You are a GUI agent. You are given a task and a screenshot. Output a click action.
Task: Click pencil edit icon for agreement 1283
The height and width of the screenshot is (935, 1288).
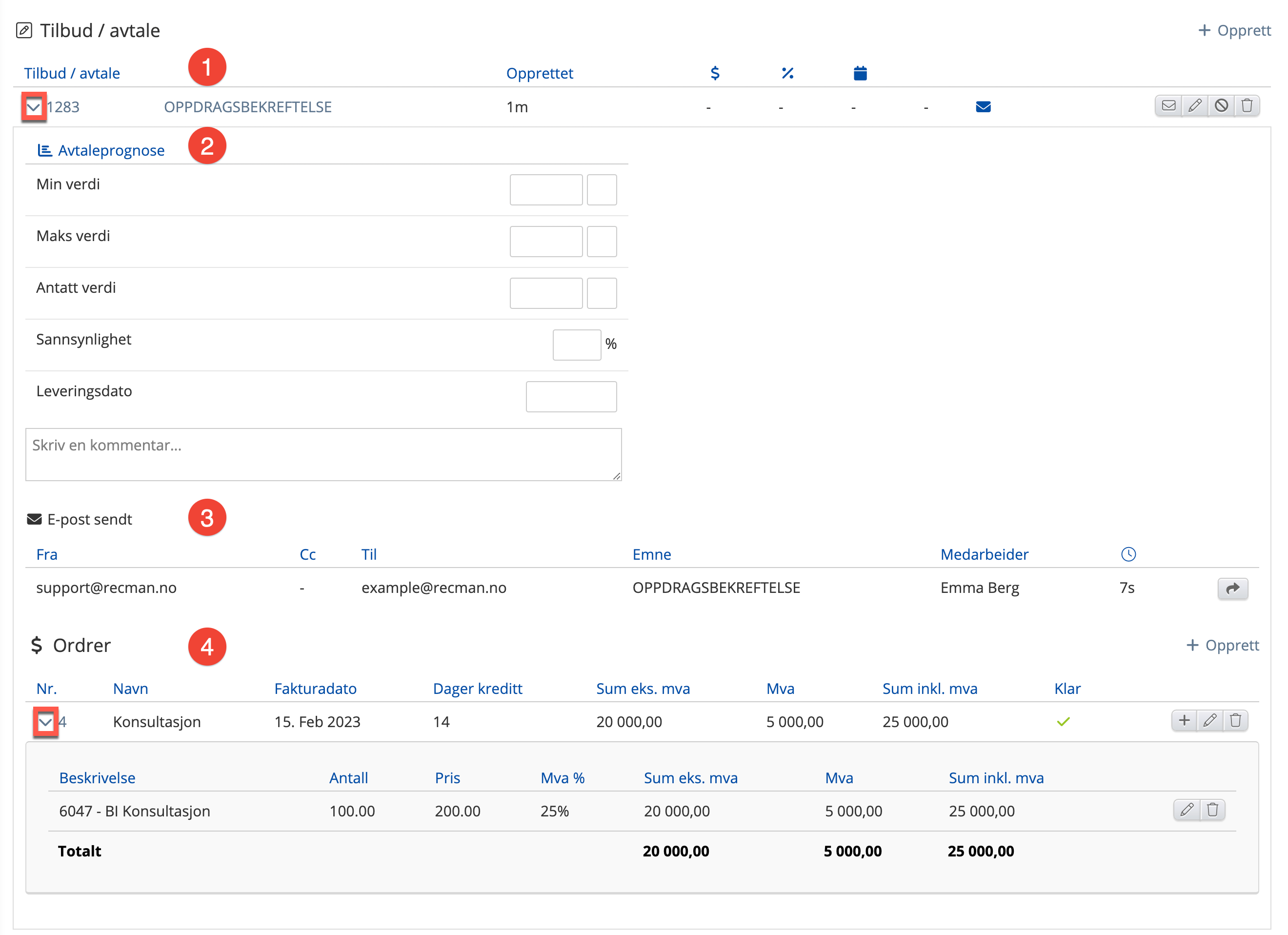(1194, 106)
